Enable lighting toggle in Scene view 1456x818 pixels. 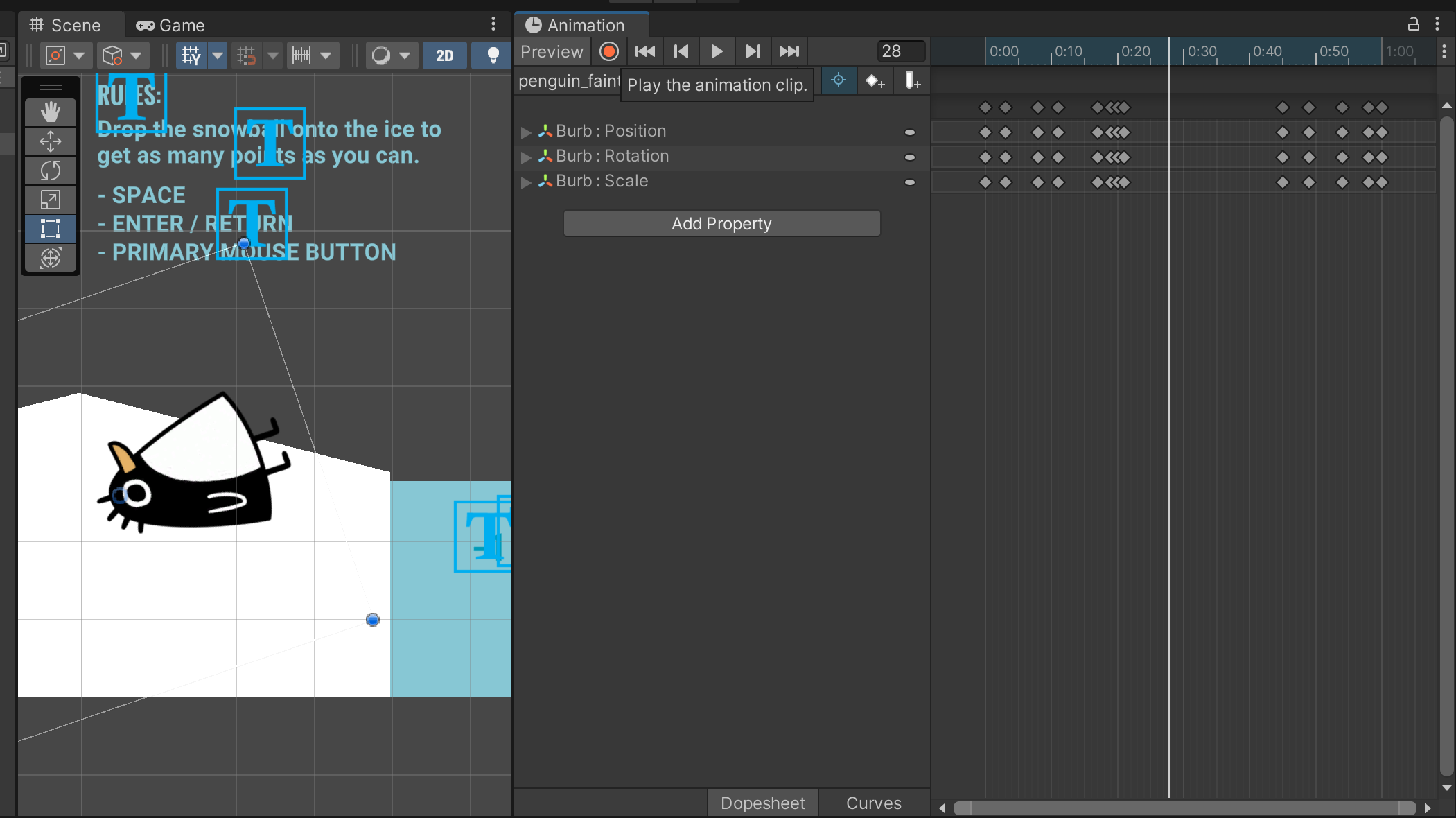point(491,55)
